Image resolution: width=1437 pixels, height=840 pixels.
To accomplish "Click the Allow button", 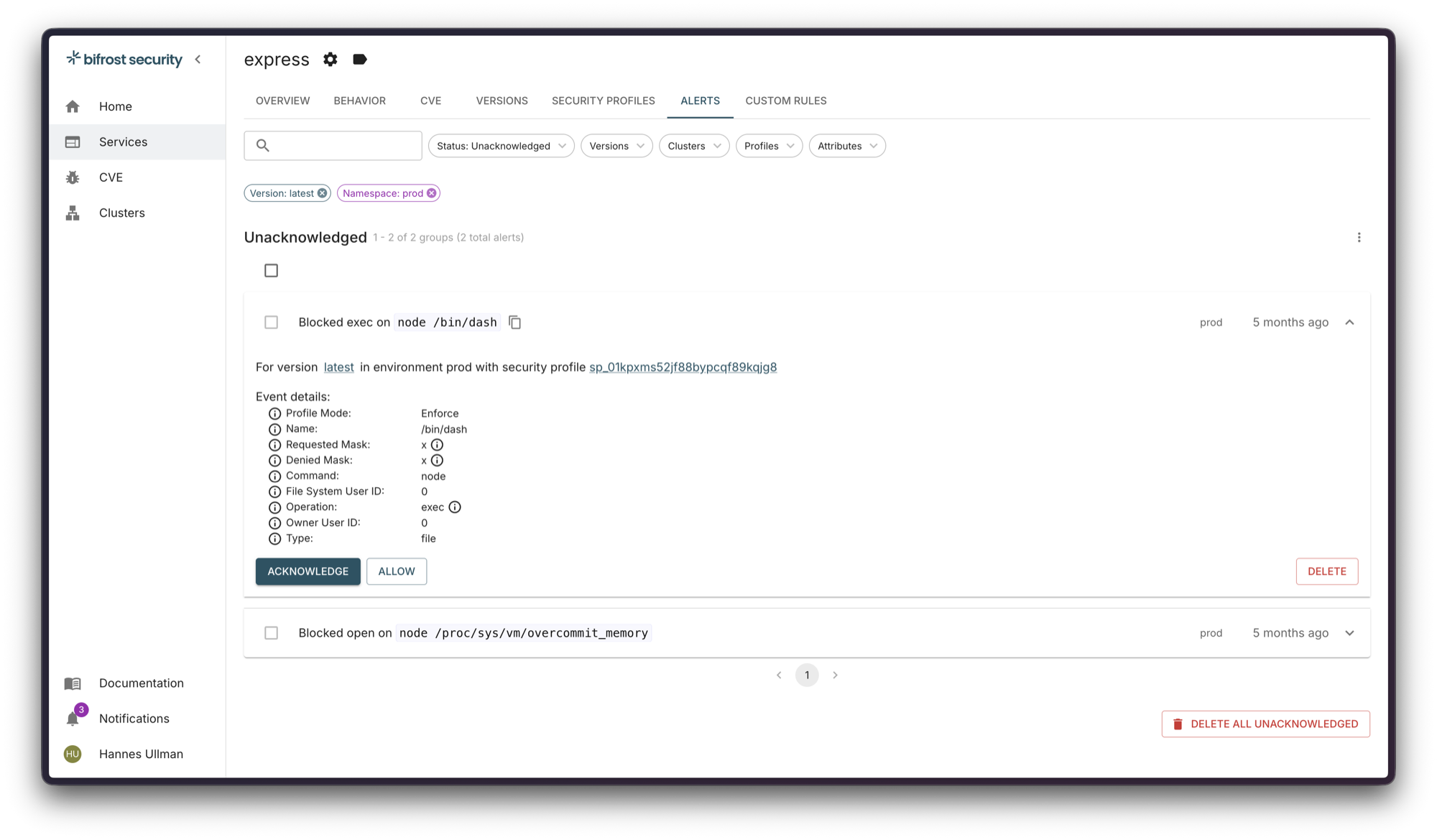I will pyautogui.click(x=397, y=571).
